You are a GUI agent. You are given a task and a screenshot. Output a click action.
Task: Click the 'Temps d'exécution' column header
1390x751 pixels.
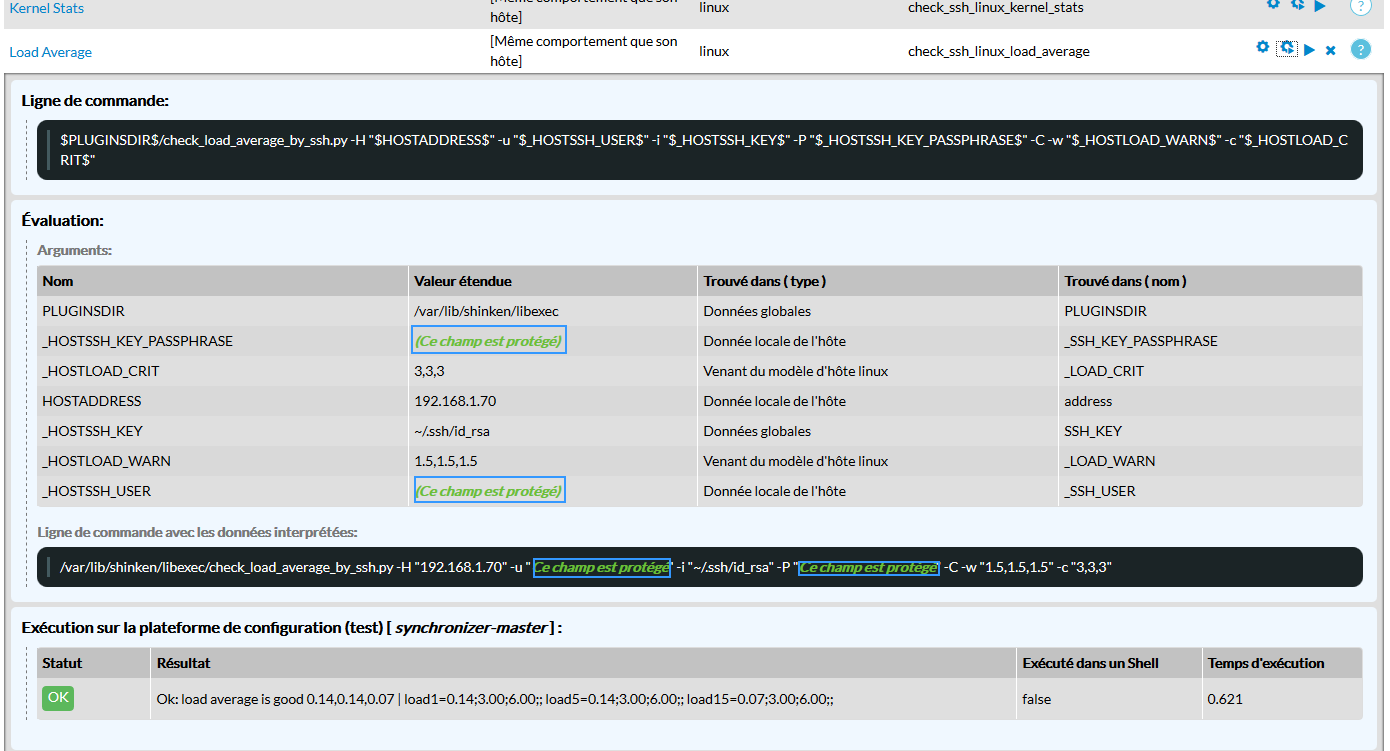[x=1265, y=663]
